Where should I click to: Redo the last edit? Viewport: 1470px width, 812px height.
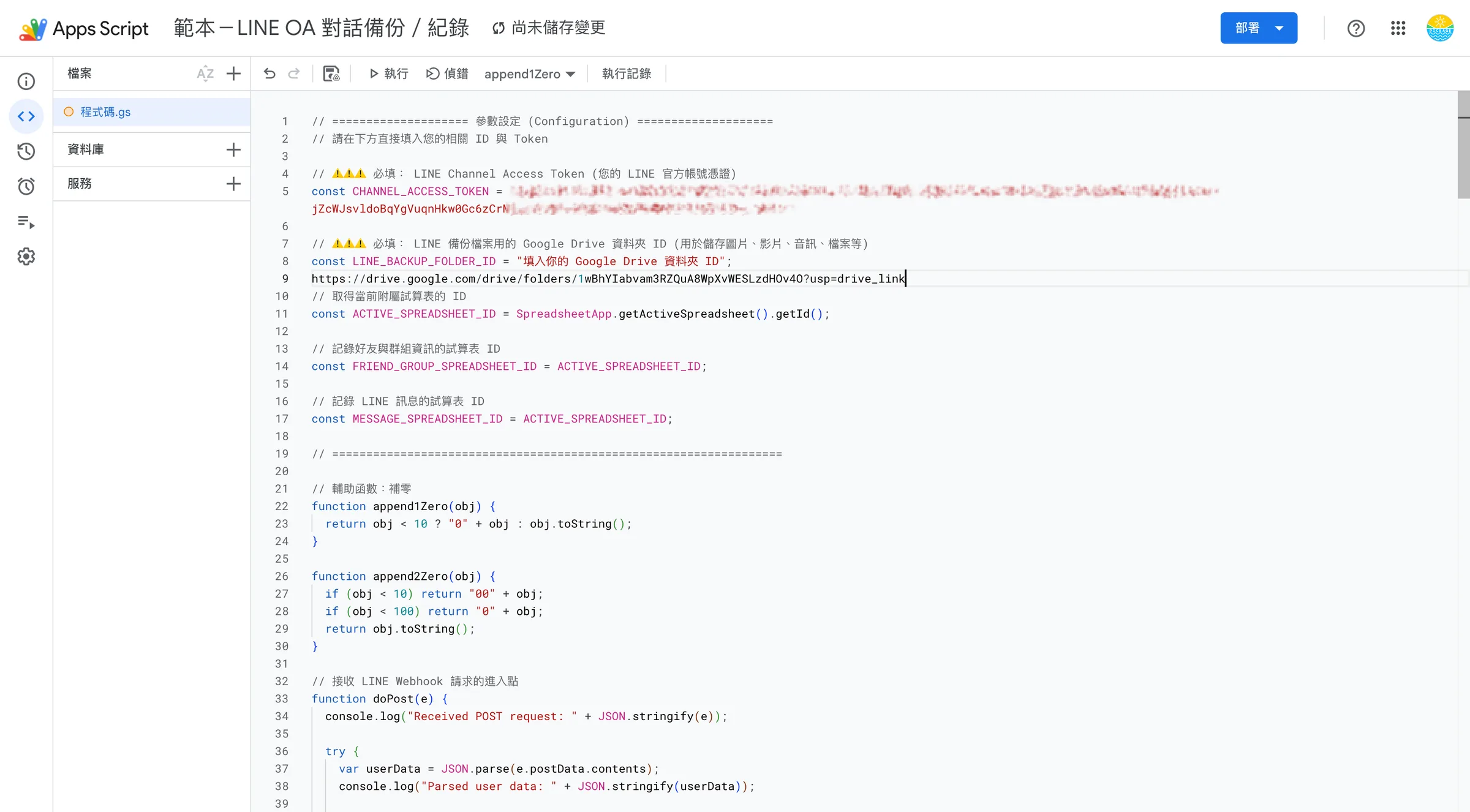[x=294, y=74]
